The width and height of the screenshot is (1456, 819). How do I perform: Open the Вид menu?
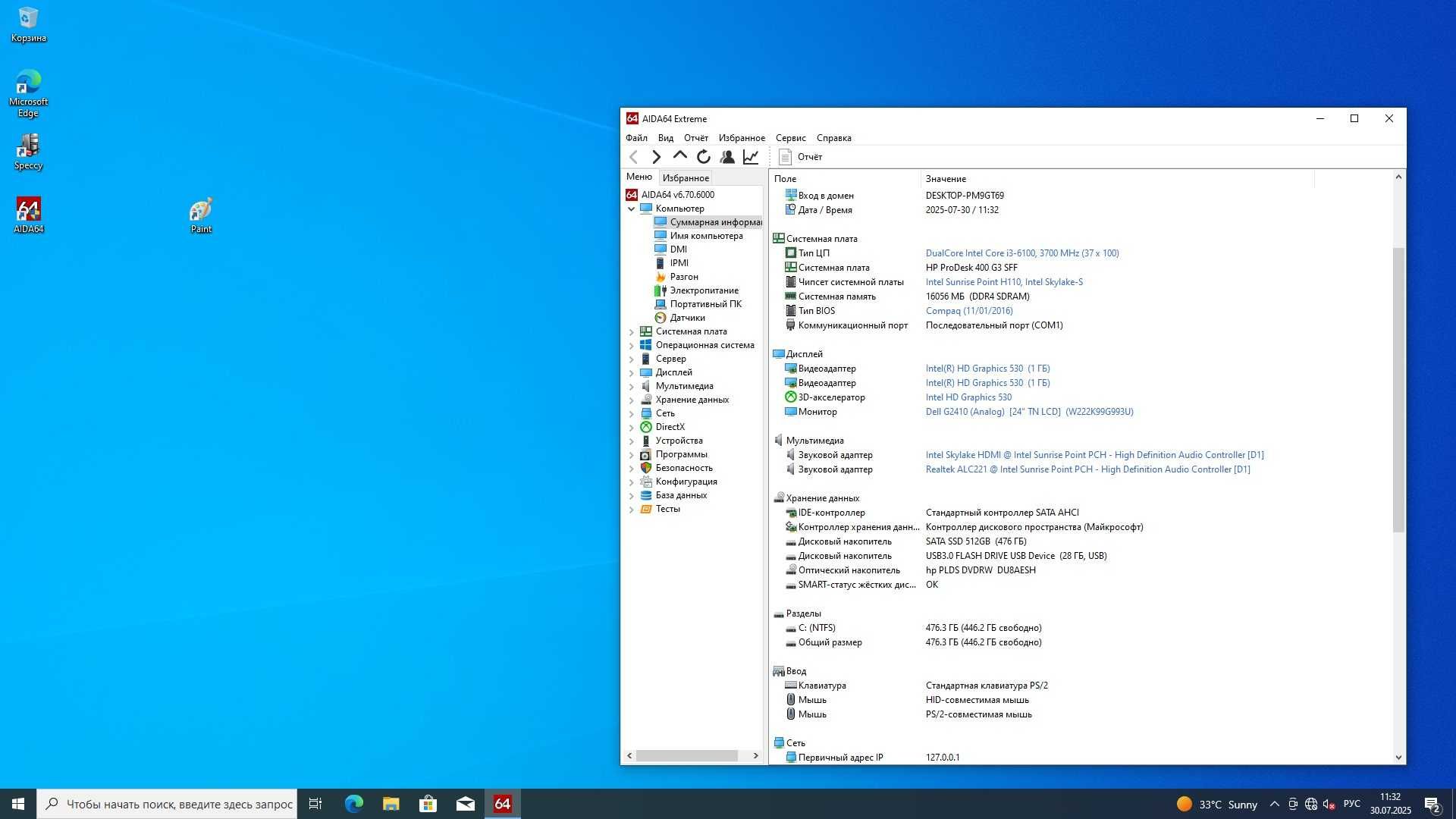click(666, 138)
